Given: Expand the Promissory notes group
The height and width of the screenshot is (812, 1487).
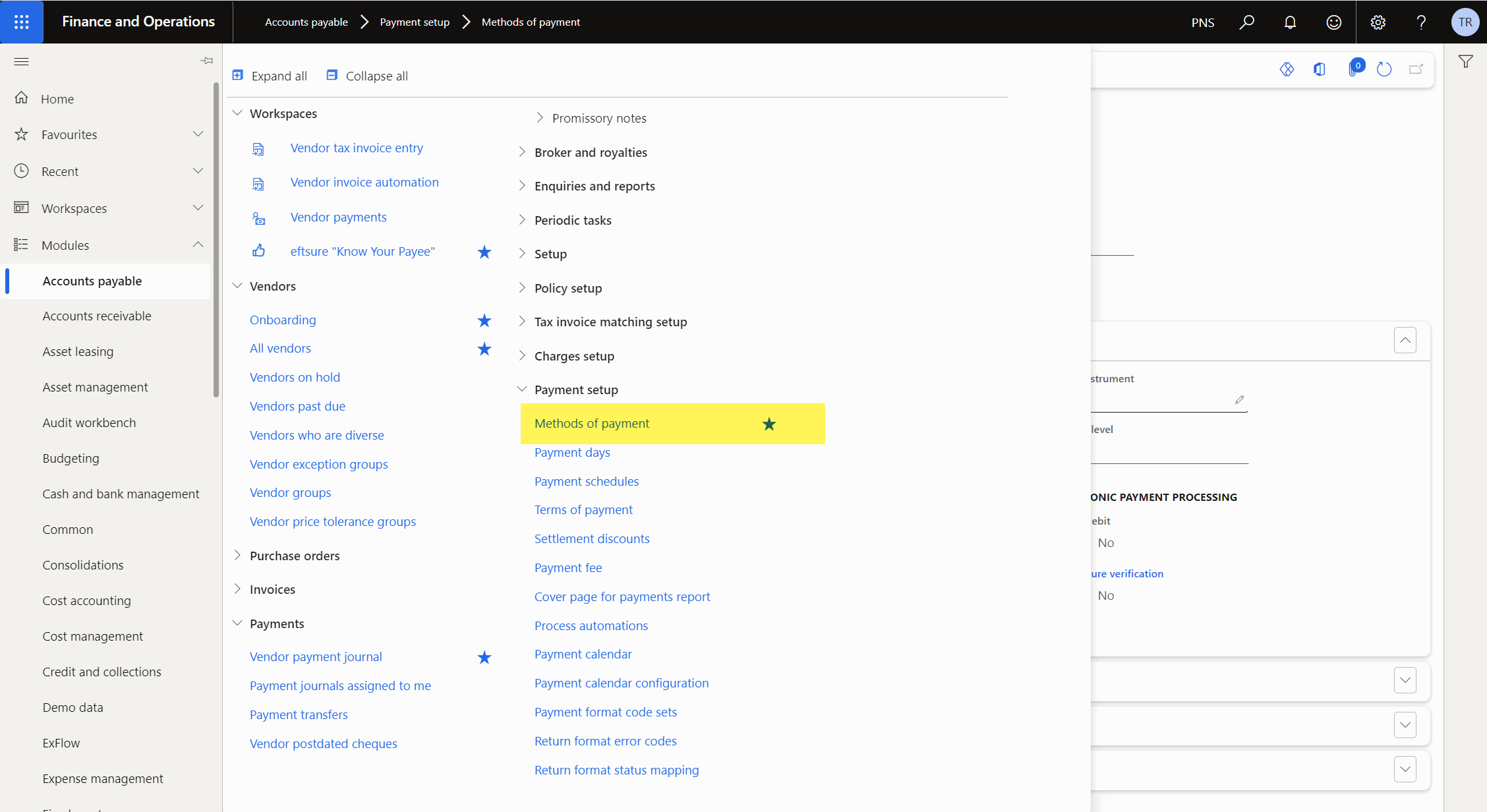Looking at the screenshot, I should click(x=540, y=117).
